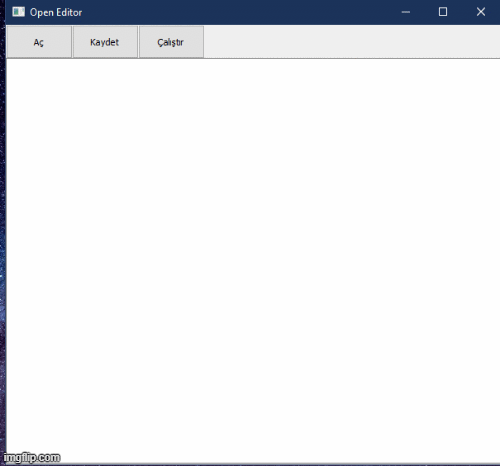Click the Aç button to open a file

pyautogui.click(x=39, y=42)
